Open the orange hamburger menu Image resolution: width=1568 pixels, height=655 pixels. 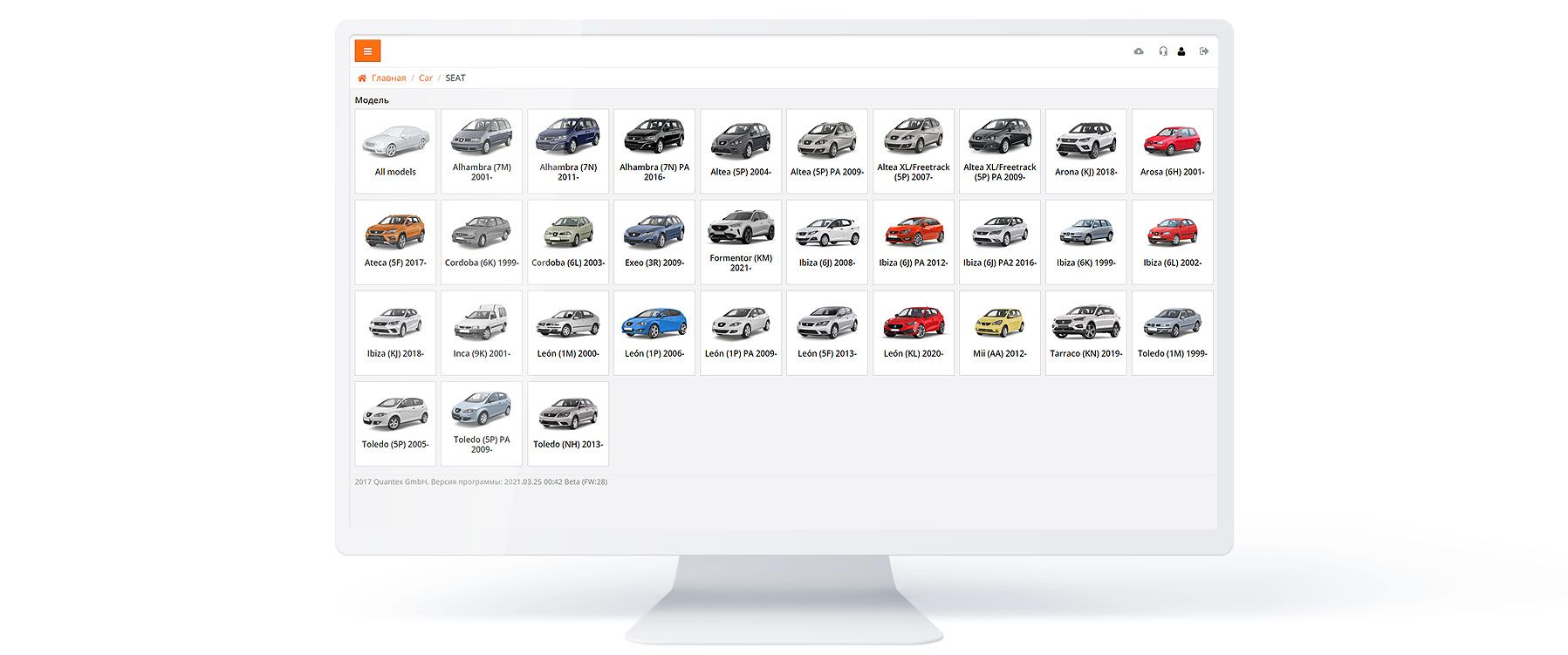[x=367, y=51]
